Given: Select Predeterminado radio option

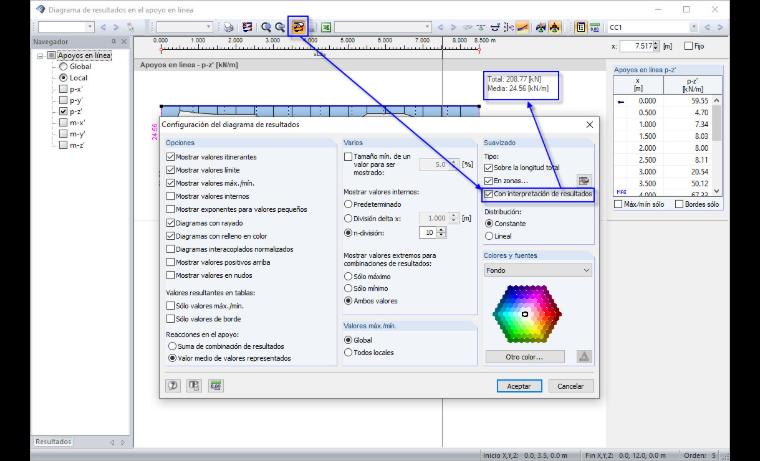Looking at the screenshot, I should [348, 205].
